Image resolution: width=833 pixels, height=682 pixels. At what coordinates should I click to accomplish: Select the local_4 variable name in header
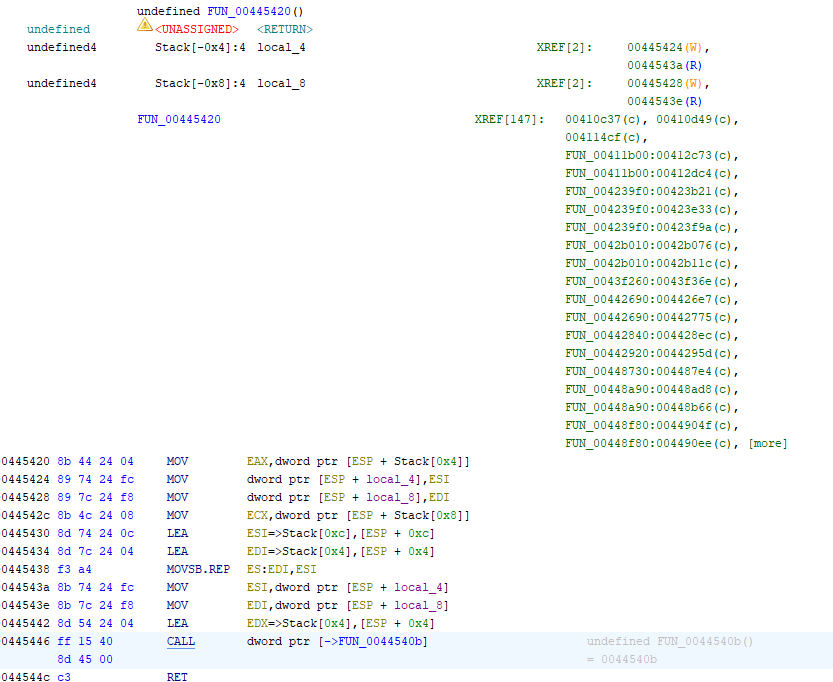click(282, 47)
